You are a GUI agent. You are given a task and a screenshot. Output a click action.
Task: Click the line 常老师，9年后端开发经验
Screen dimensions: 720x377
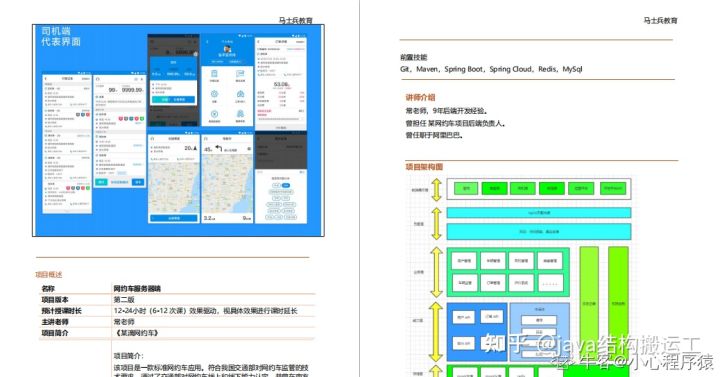coord(446,111)
